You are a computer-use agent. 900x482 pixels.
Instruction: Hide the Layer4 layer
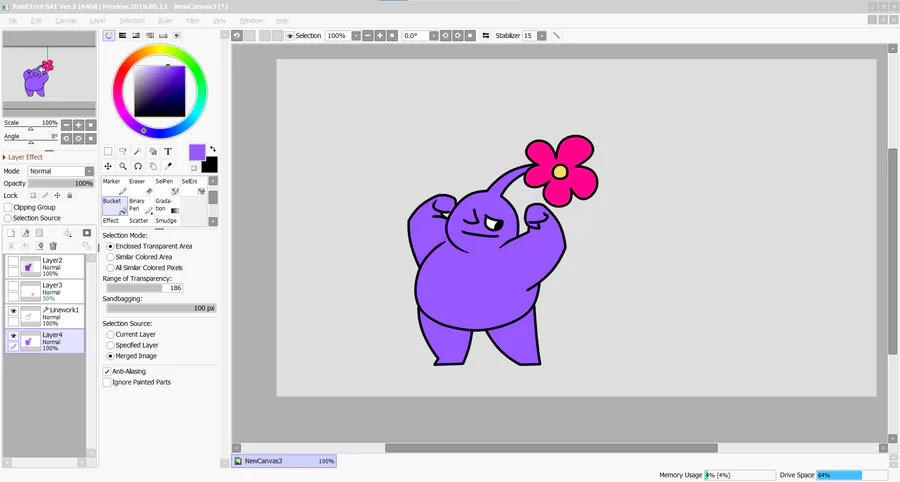pyautogui.click(x=13, y=336)
